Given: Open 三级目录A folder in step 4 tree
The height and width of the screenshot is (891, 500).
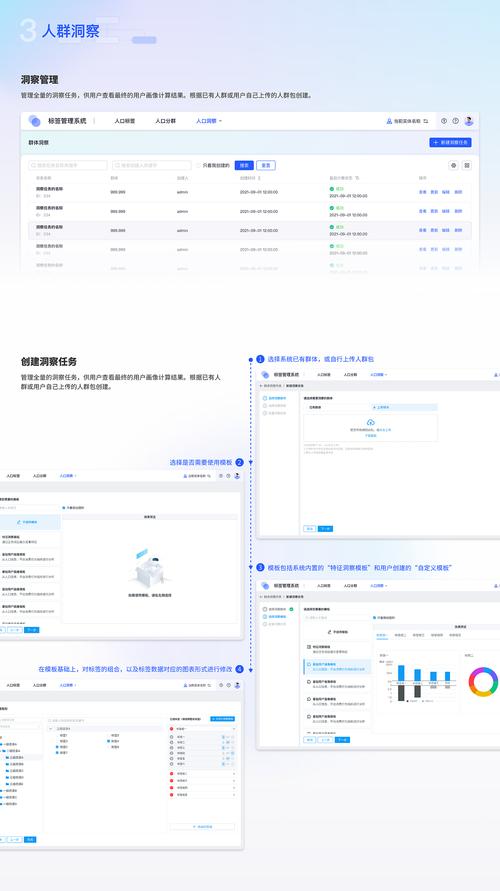Looking at the screenshot, I should [14, 757].
